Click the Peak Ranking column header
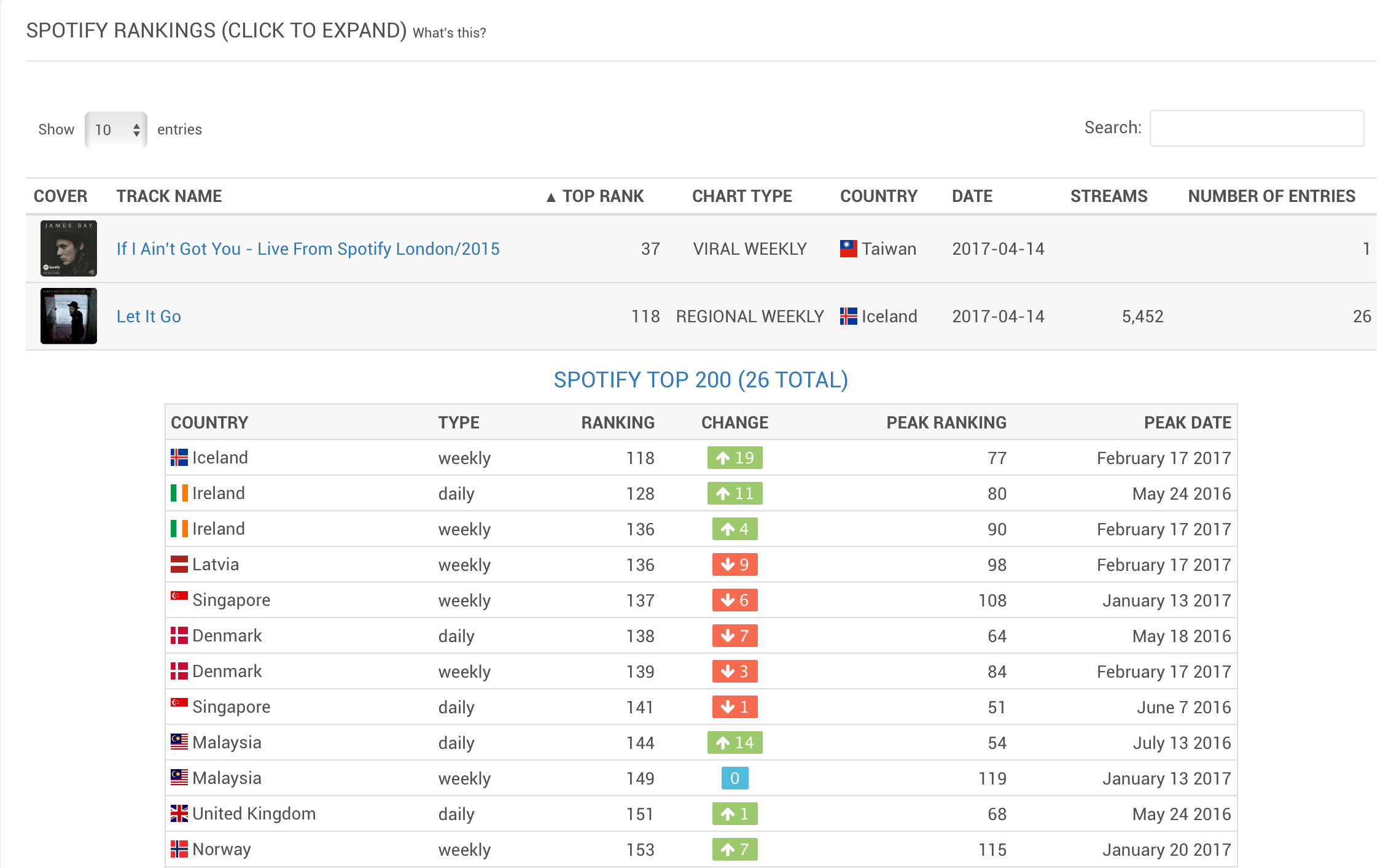1399x868 pixels. (x=946, y=422)
